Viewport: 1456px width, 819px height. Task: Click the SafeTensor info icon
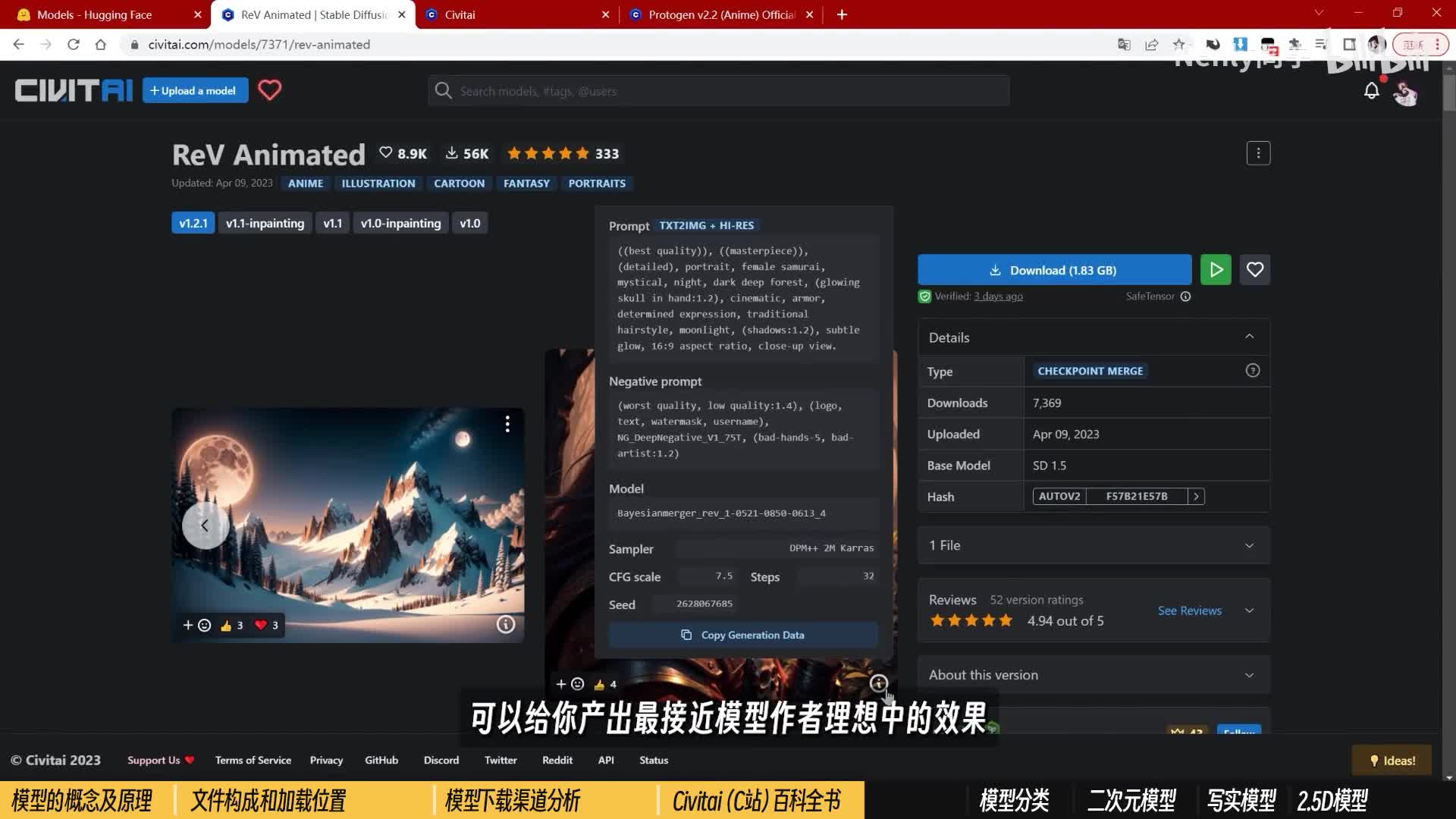point(1185,297)
